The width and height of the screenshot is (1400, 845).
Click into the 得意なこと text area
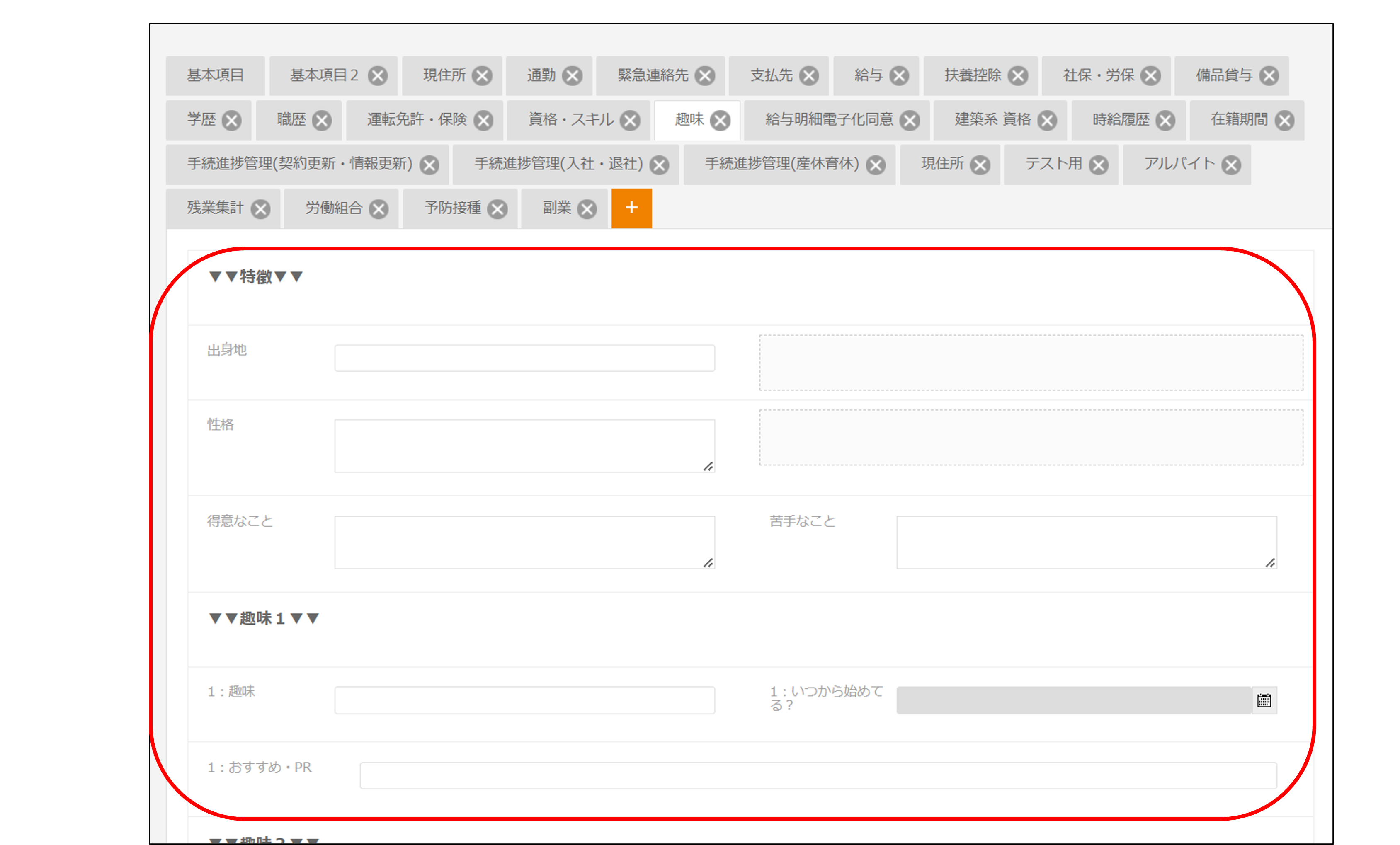pos(524,542)
